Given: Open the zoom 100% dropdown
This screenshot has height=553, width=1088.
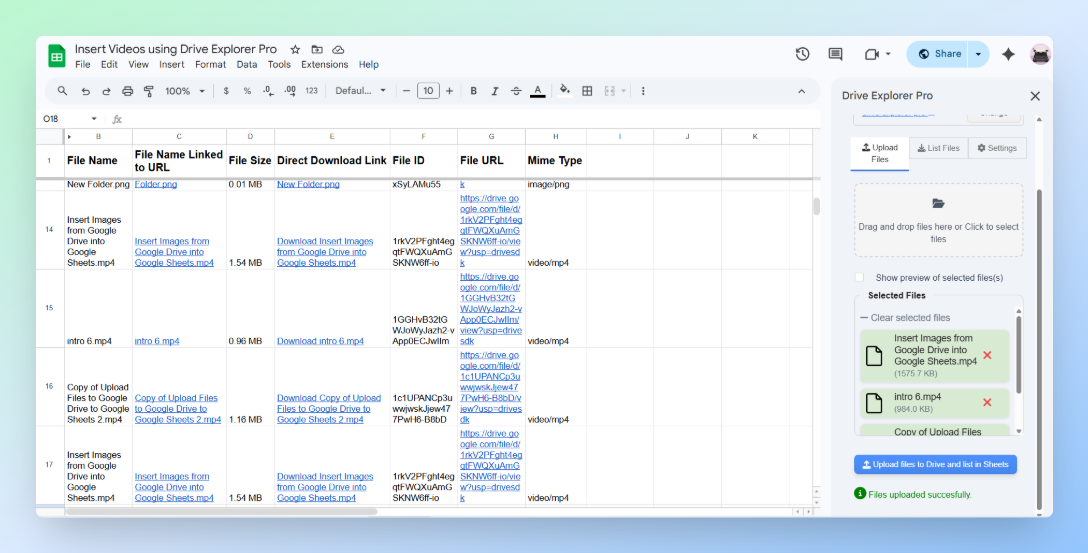Looking at the screenshot, I should coord(185,91).
